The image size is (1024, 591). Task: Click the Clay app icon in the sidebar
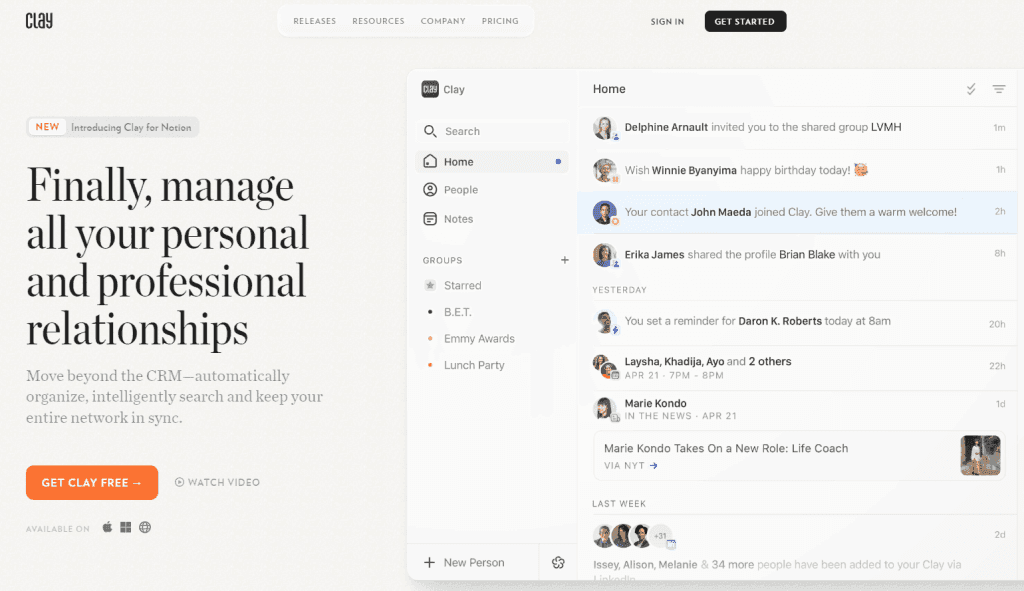click(x=430, y=89)
